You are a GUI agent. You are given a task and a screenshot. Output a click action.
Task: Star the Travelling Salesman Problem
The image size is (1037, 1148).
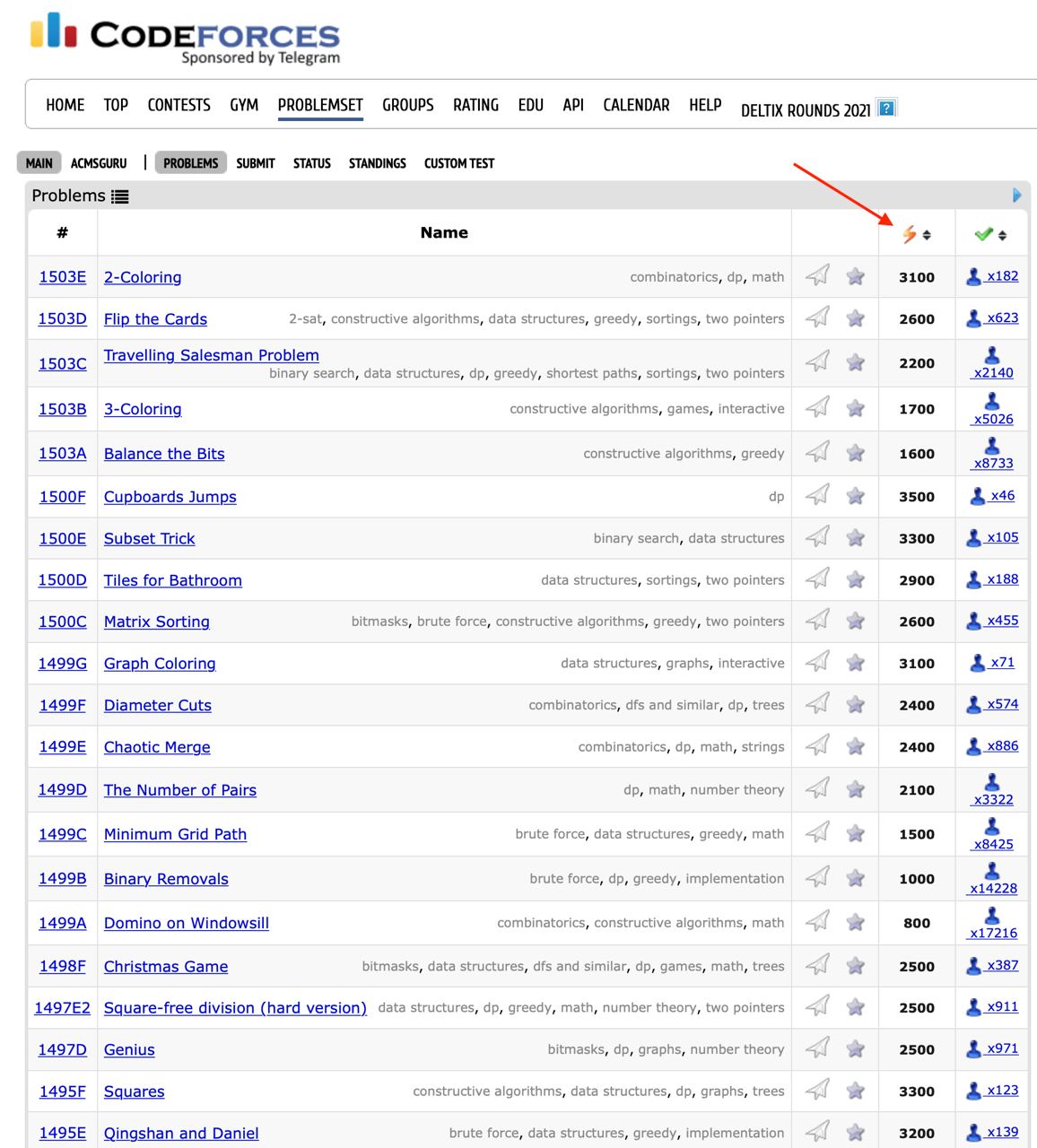tap(856, 362)
